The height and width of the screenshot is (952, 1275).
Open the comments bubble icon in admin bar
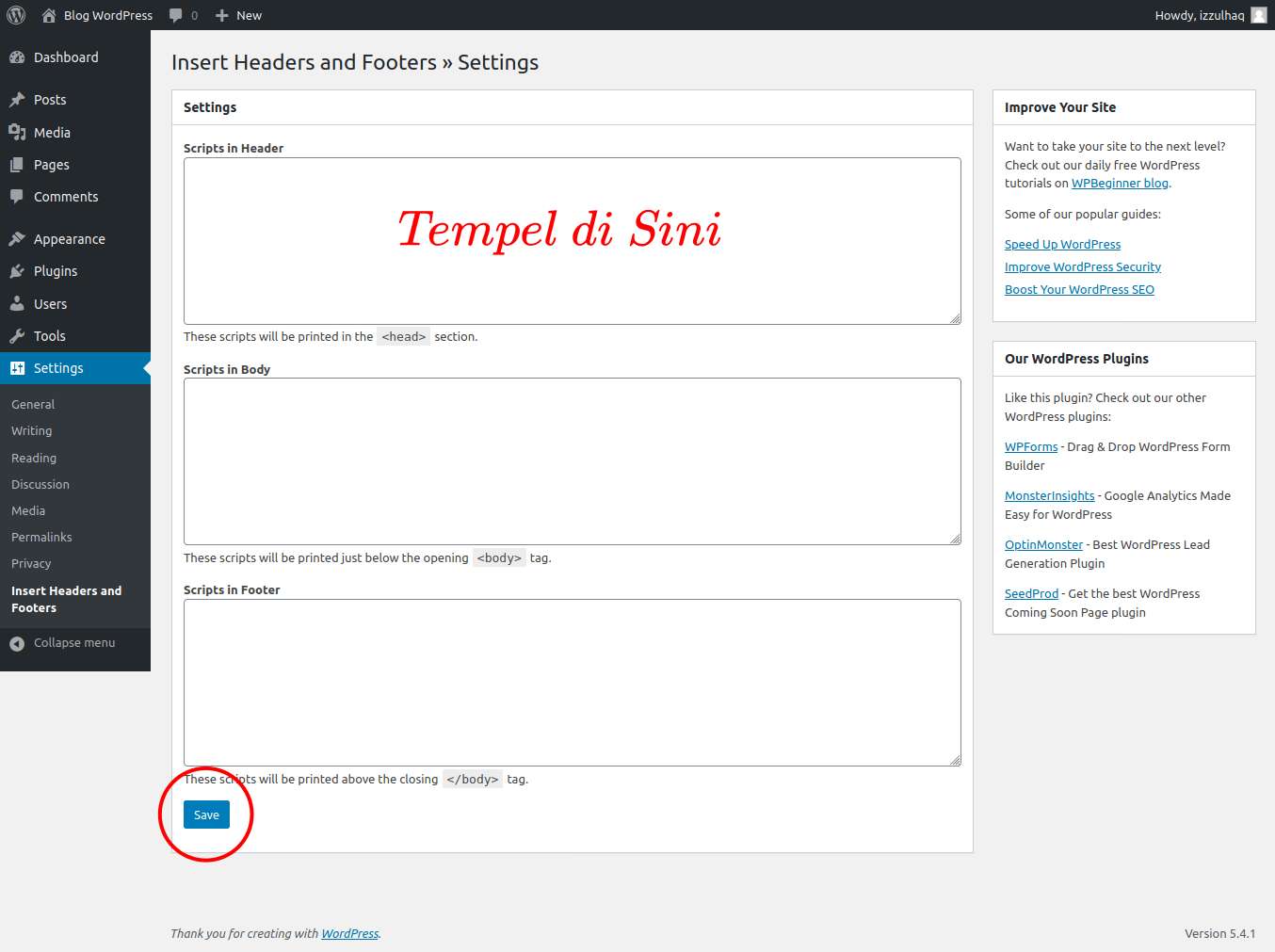176,15
